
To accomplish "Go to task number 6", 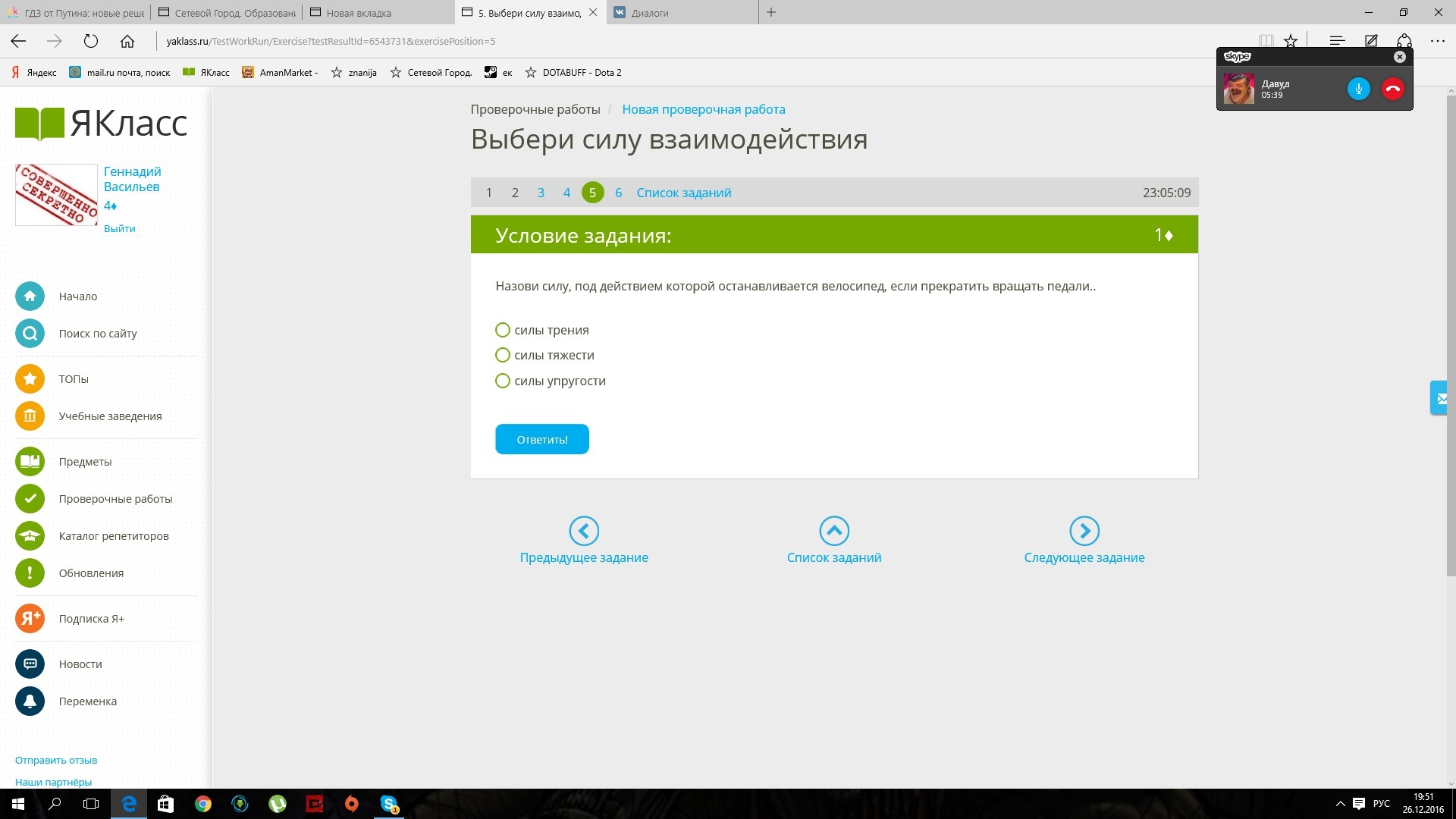I will click(618, 193).
